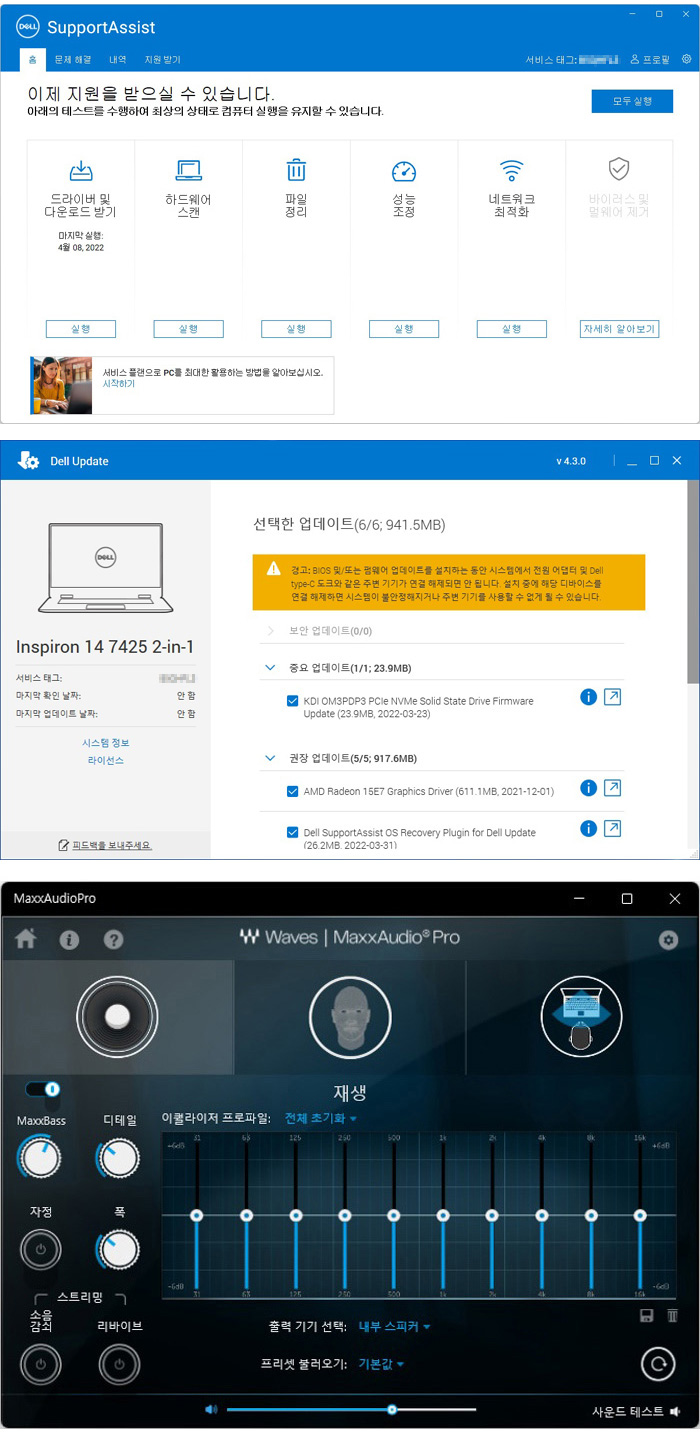700x1432 pixels.
Task: Open the 프로필 user profile icon
Action: click(634, 59)
